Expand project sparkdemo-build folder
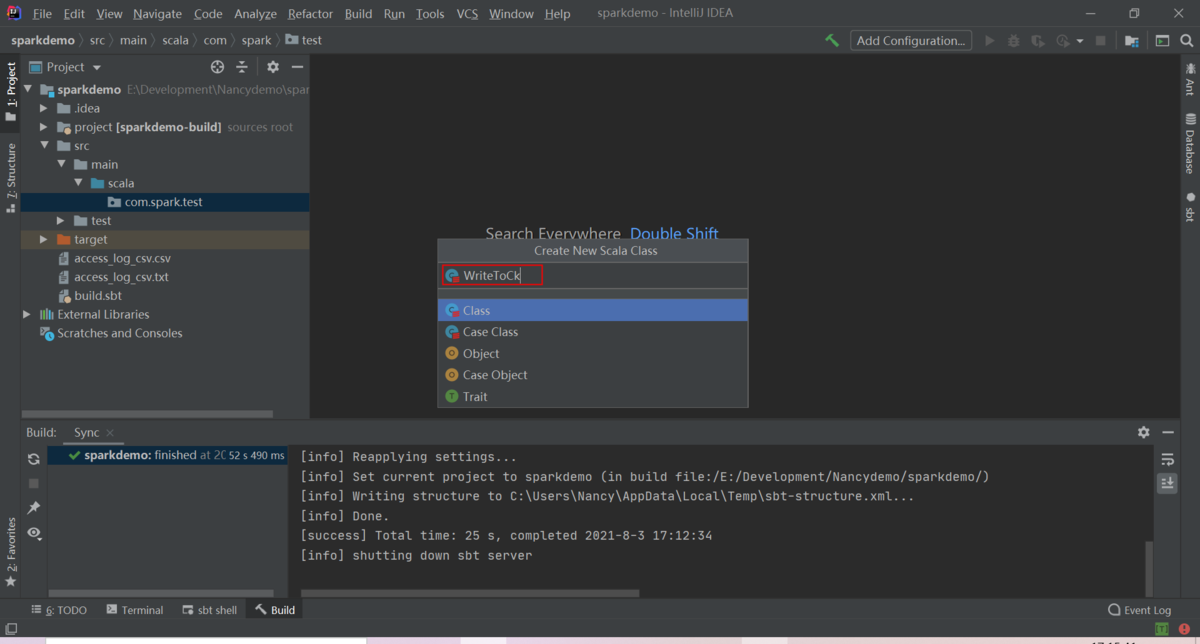This screenshot has height=644, width=1200. pyautogui.click(x=44, y=127)
